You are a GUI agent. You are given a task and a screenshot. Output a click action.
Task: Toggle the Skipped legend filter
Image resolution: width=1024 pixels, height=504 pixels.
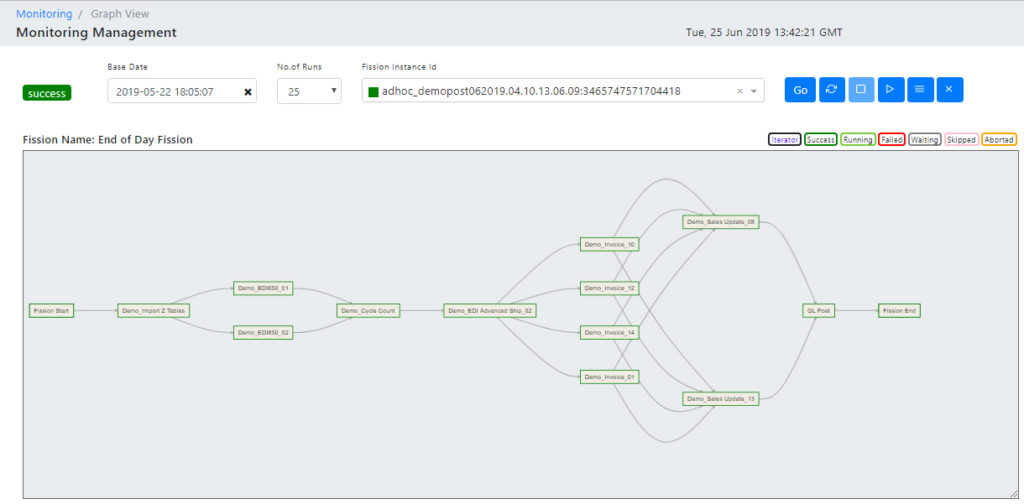tap(960, 140)
